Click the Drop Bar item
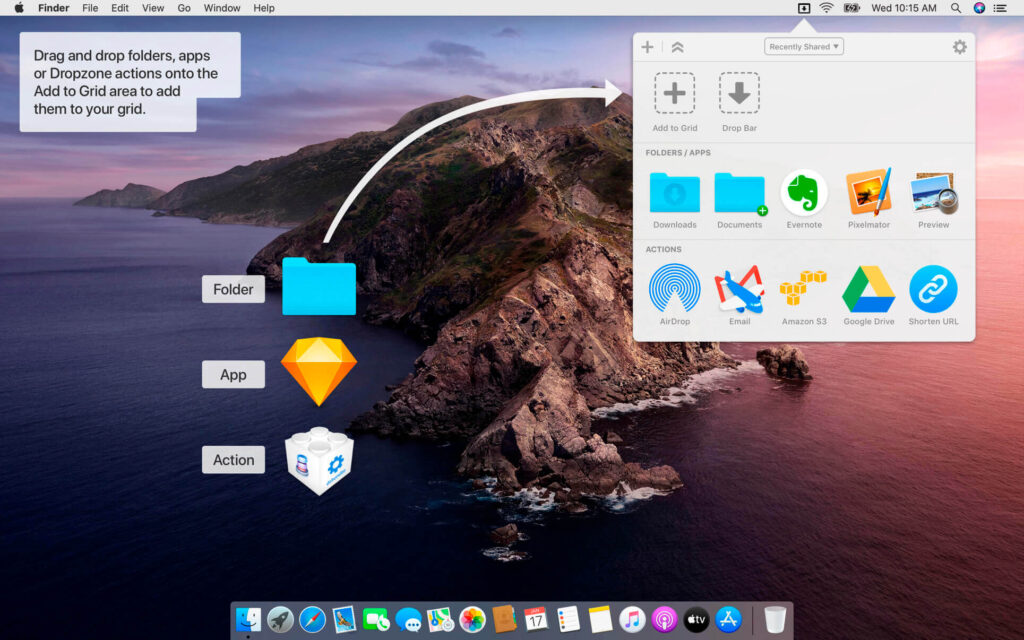Screen dimensions: 1024x640 739,95
